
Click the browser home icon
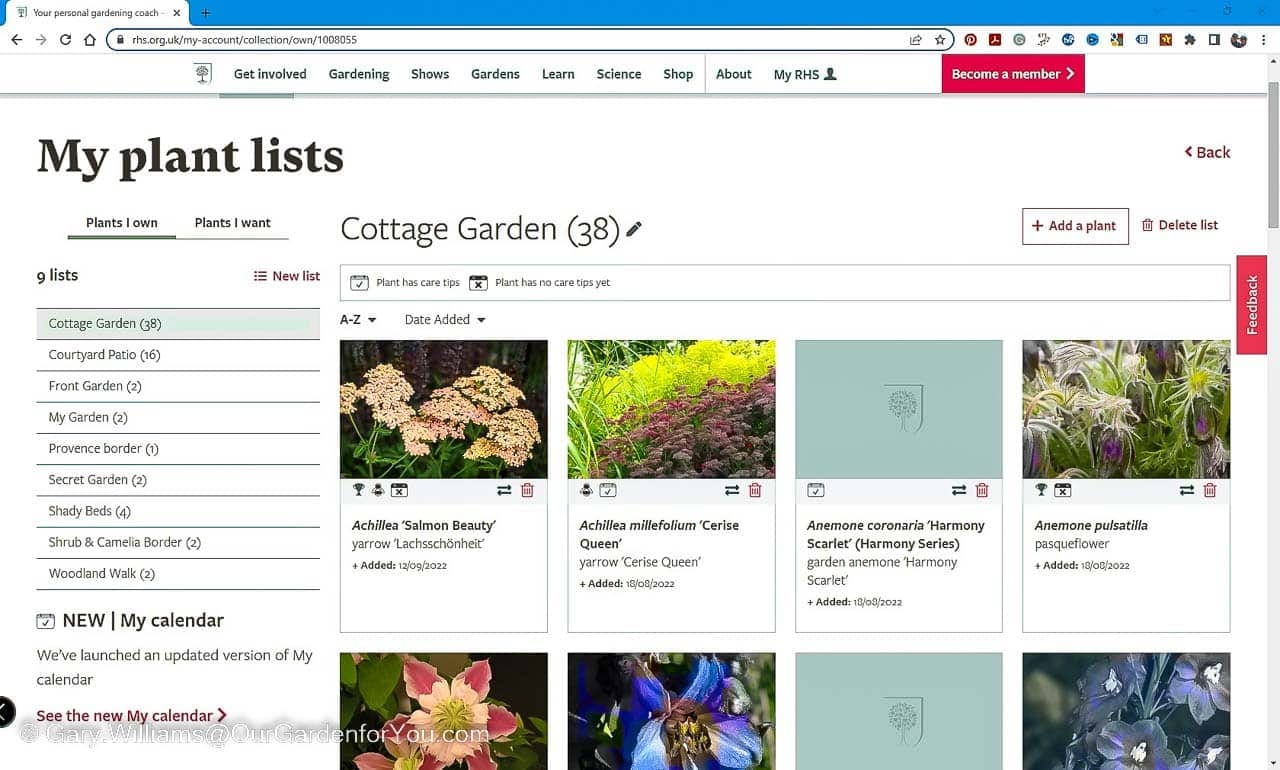90,40
